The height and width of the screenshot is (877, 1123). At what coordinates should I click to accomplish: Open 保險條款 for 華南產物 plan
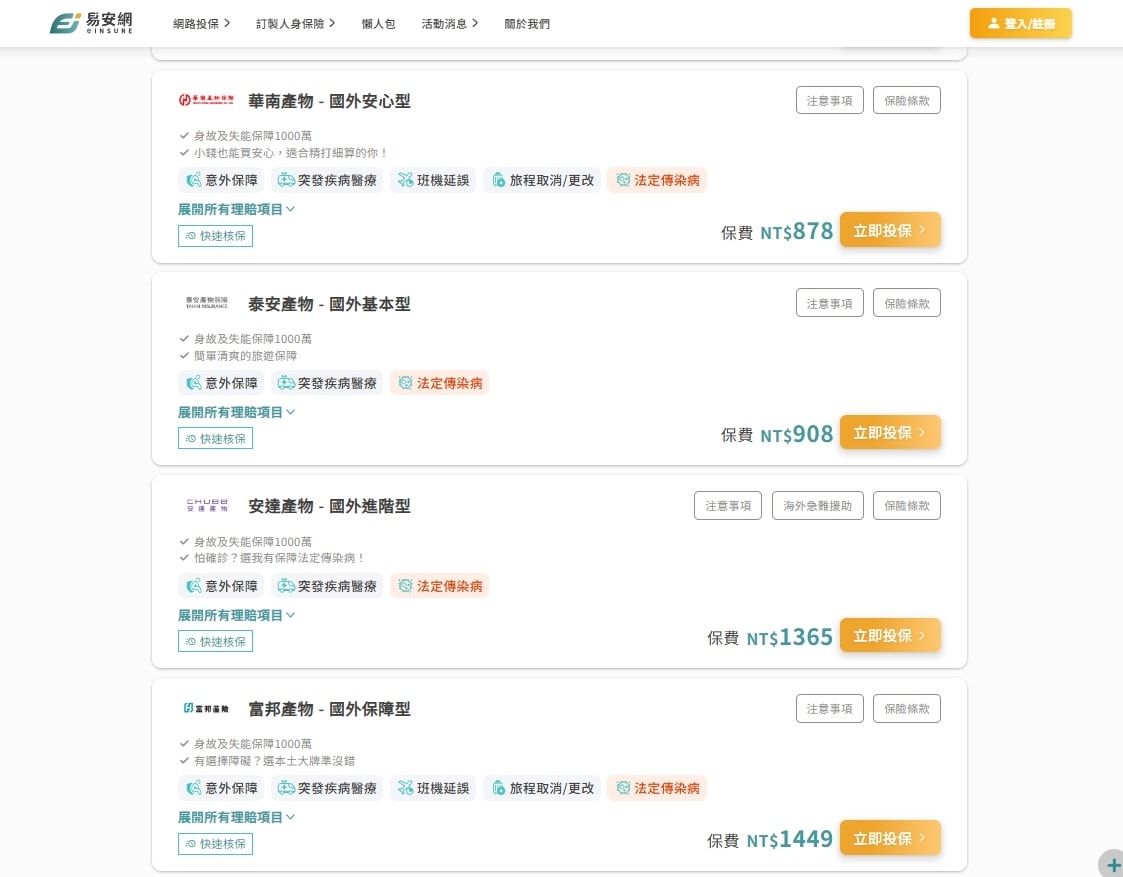point(907,100)
